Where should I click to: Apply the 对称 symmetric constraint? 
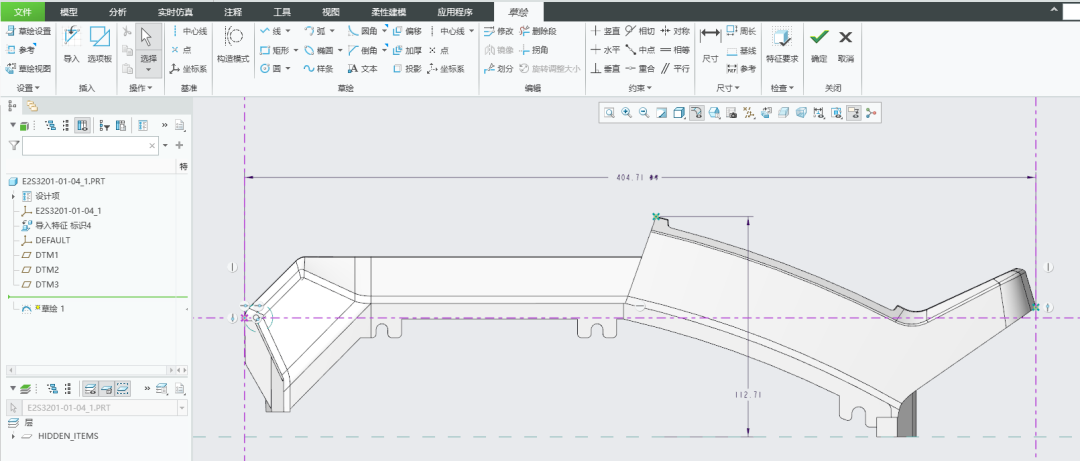click(675, 31)
